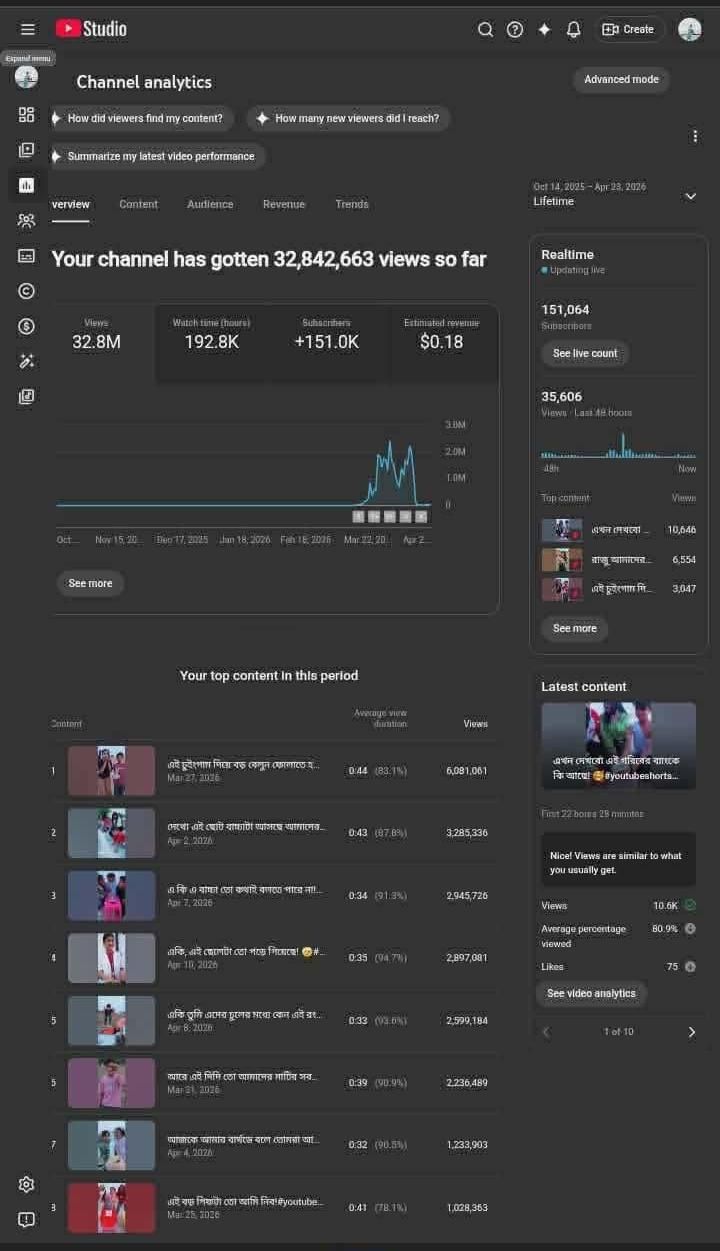720x1251 pixels.
Task: Click icon beside Average percentage viewed 80.9%
Action: coord(690,928)
